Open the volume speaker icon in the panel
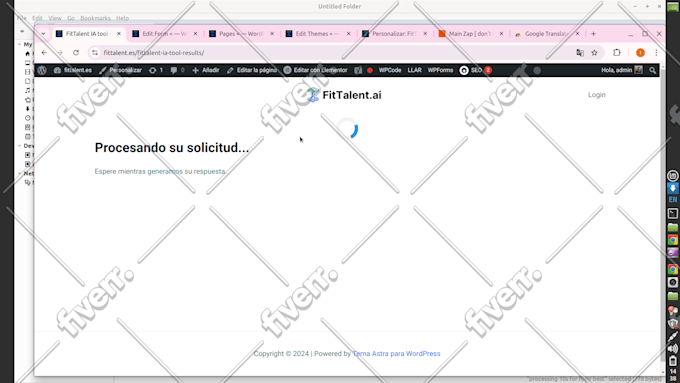The width and height of the screenshot is (680, 383). [673, 349]
